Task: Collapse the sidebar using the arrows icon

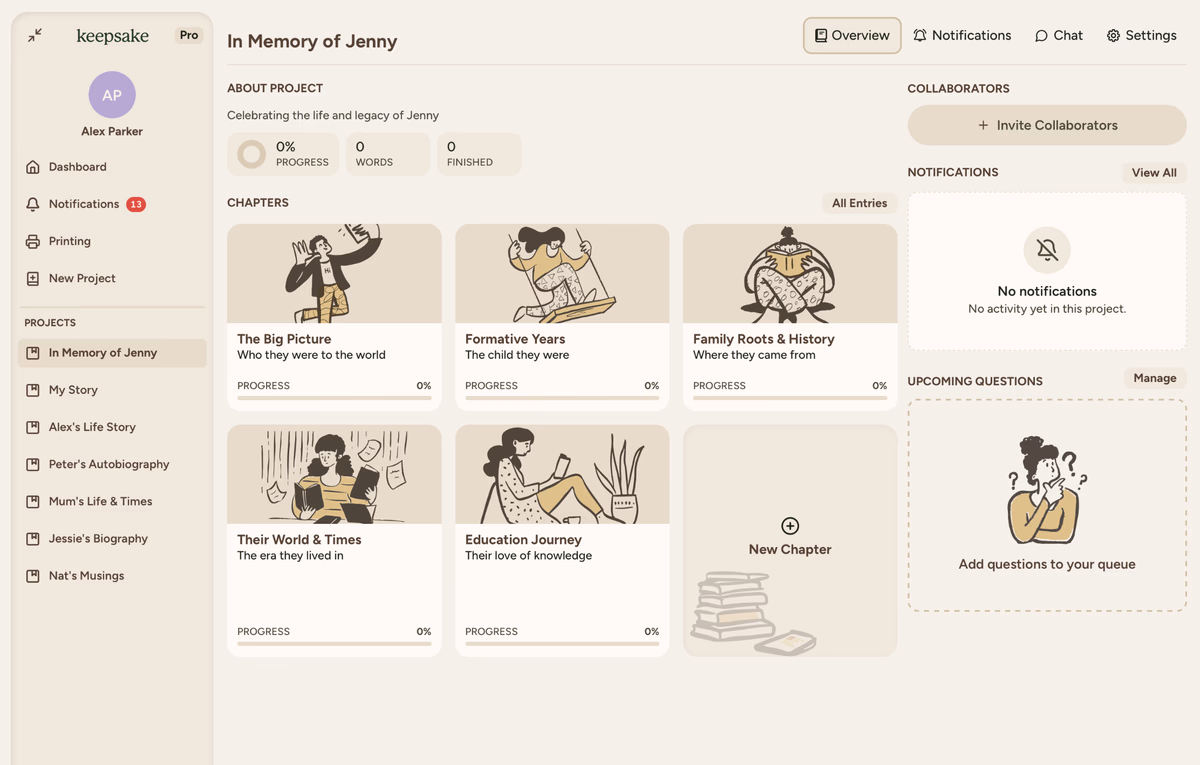Action: pos(35,35)
